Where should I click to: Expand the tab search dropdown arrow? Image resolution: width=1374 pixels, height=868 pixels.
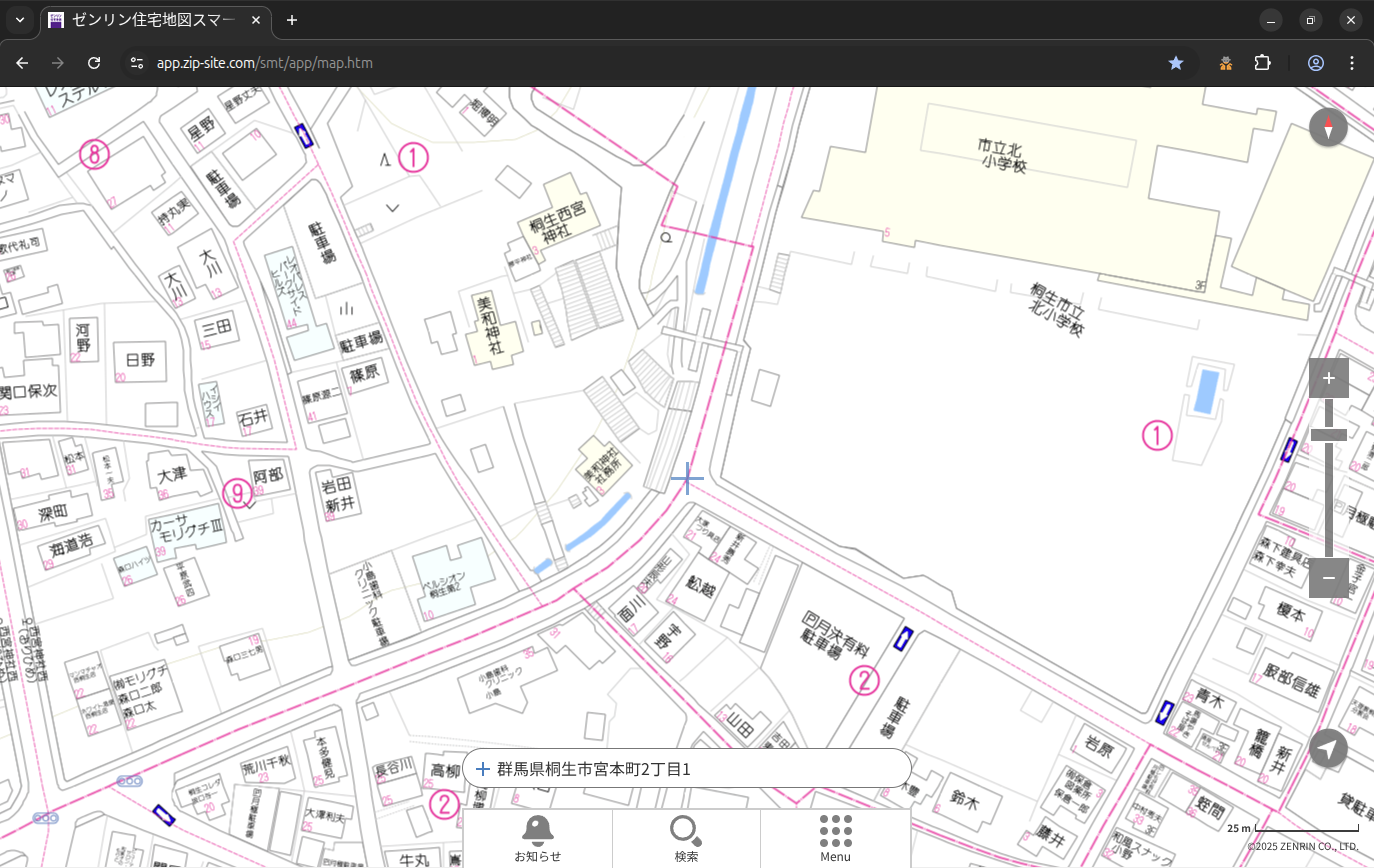pyautogui.click(x=19, y=20)
